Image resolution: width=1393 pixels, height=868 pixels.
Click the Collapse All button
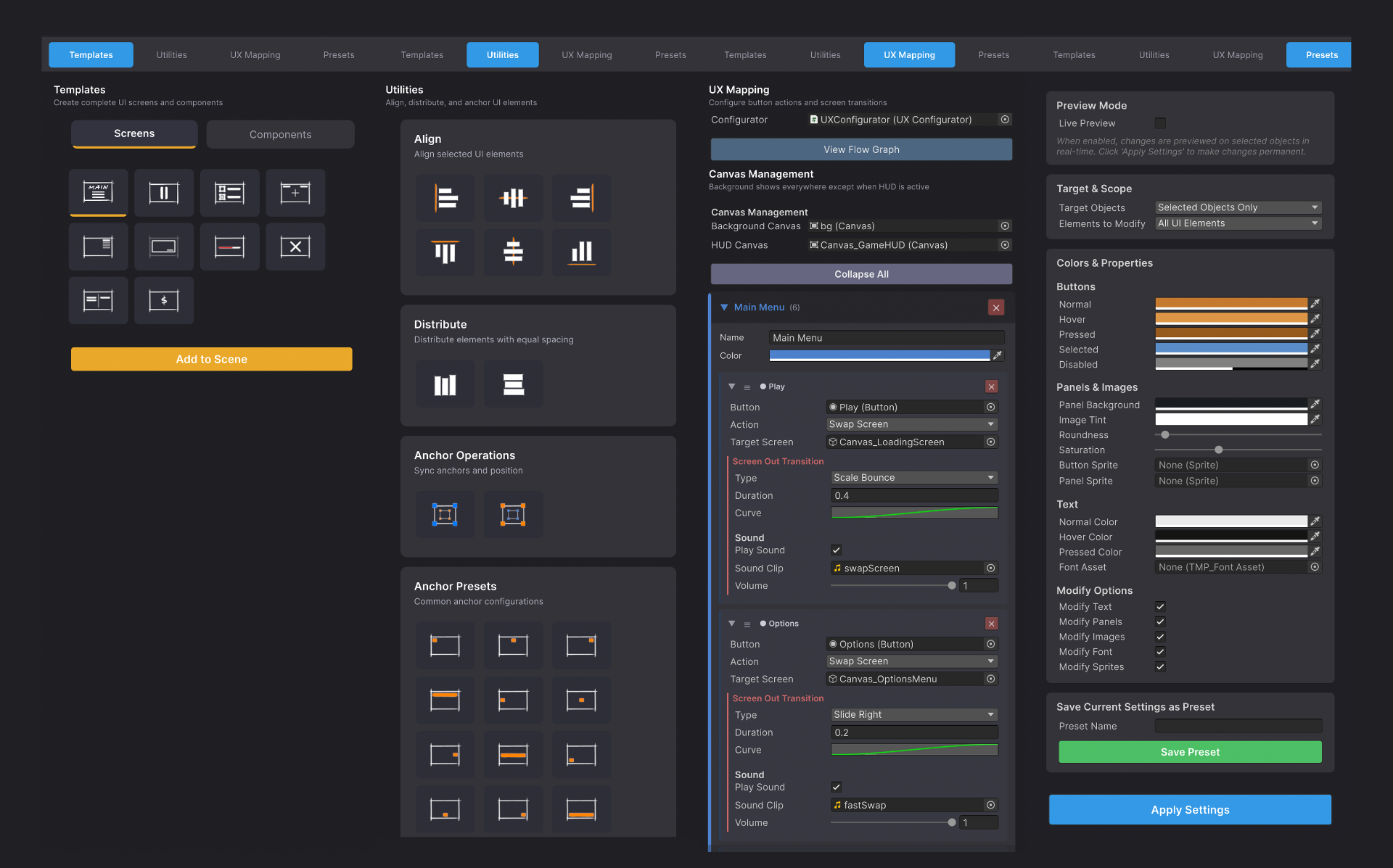[861, 274]
